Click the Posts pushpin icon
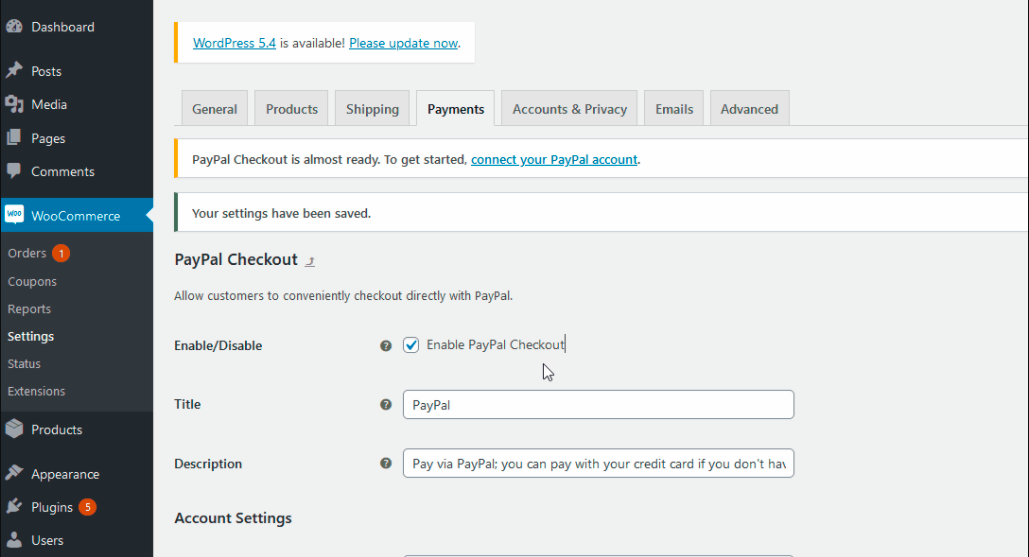This screenshot has width=1029, height=557. pos(14,71)
